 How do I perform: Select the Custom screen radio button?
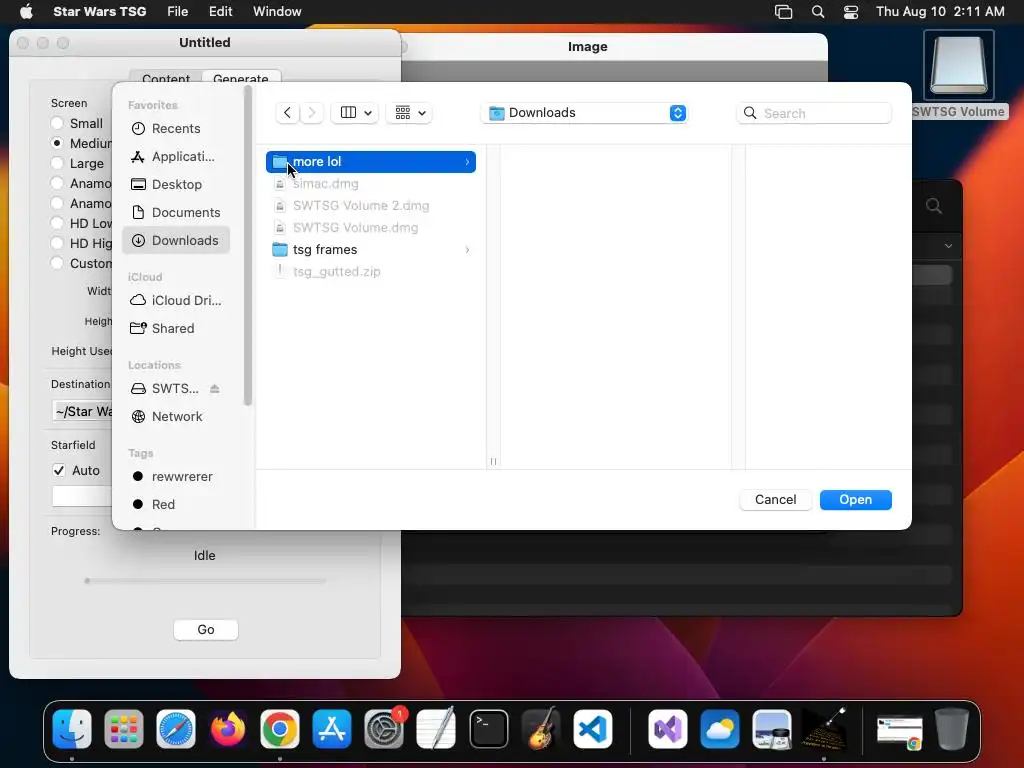click(57, 263)
